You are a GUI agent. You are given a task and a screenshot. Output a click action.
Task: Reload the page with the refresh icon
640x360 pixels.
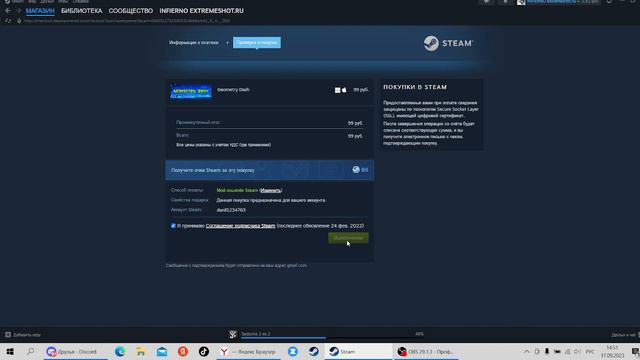pyautogui.click(x=7, y=20)
